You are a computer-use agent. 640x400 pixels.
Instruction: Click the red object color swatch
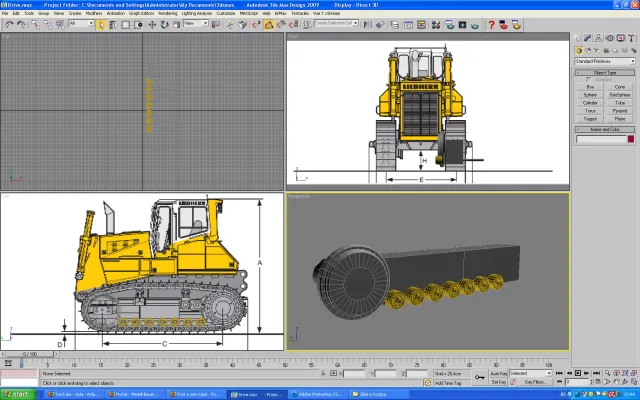(631, 139)
